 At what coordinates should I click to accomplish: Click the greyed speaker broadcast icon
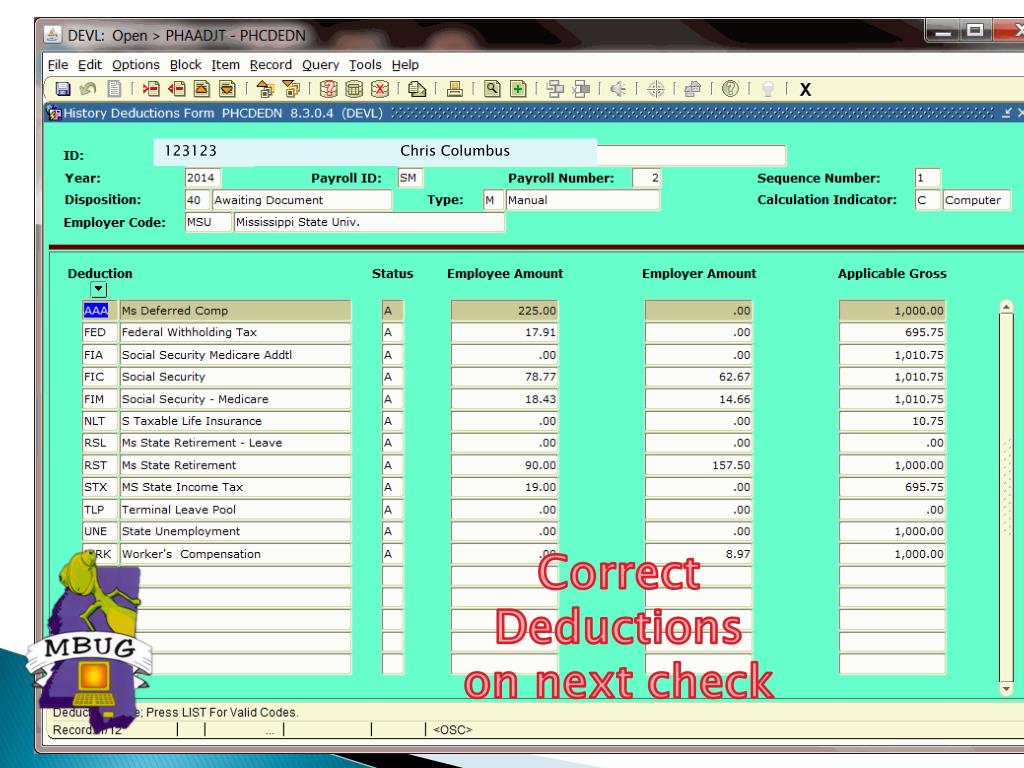click(618, 89)
